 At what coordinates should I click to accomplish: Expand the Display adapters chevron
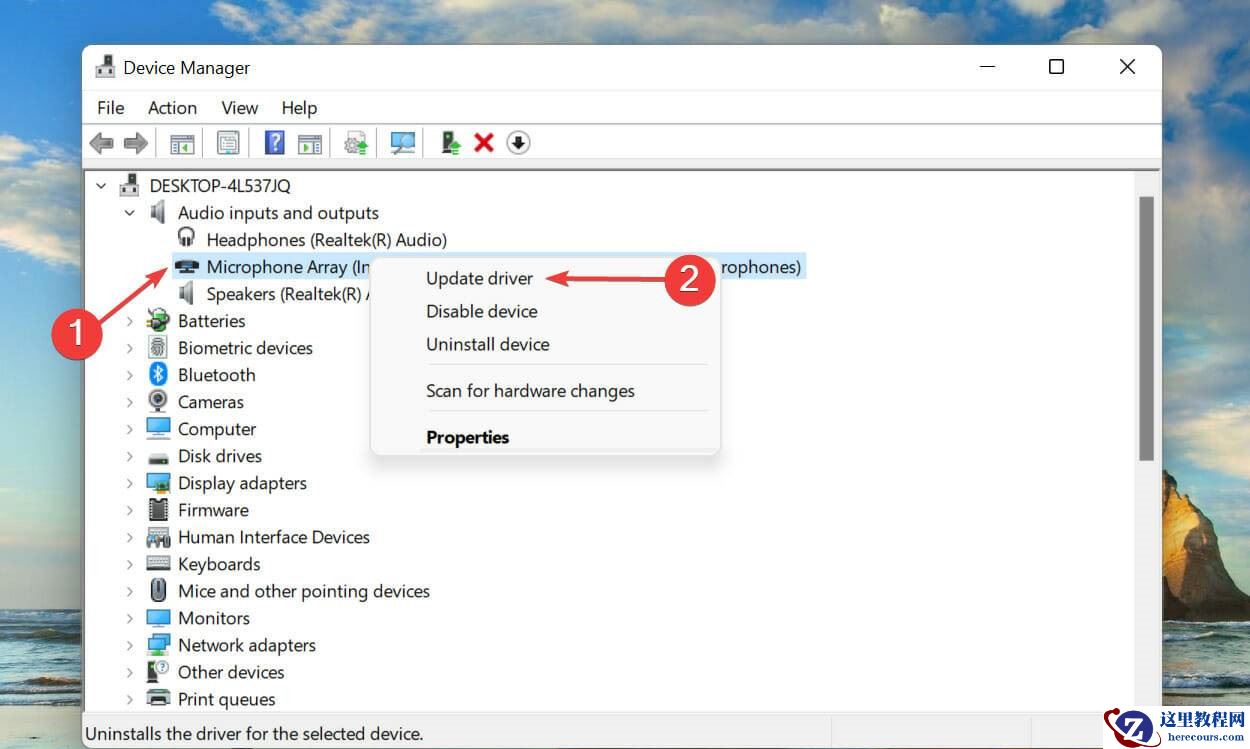(129, 483)
